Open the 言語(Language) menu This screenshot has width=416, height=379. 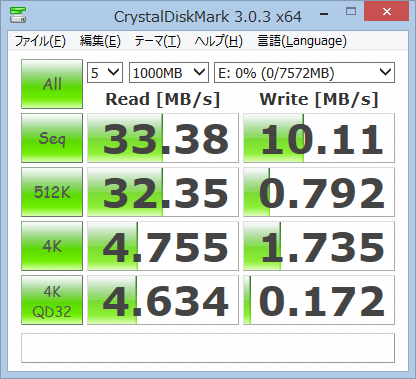302,41
